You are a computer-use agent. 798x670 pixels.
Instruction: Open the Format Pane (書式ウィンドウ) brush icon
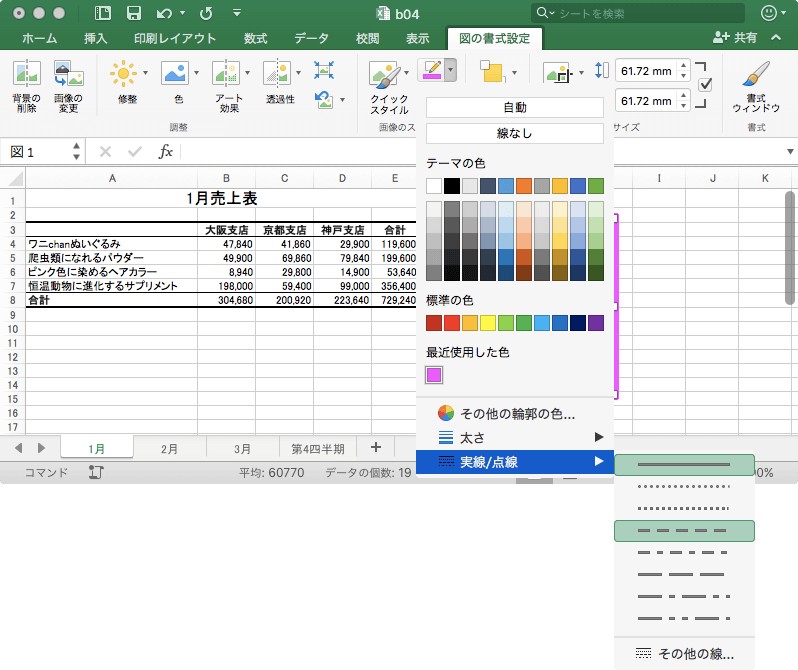pos(756,74)
